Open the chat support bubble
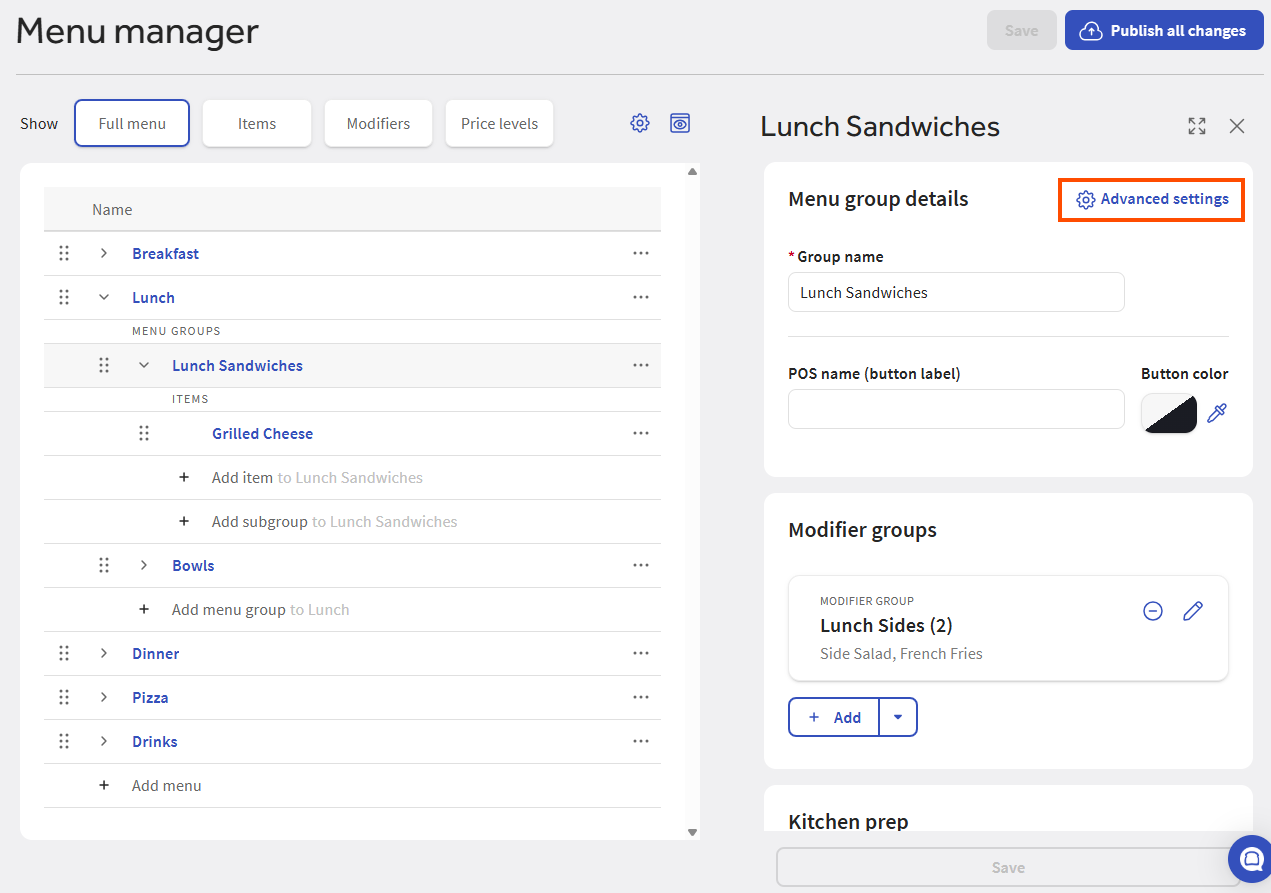This screenshot has width=1271, height=893. pyautogui.click(x=1250, y=858)
